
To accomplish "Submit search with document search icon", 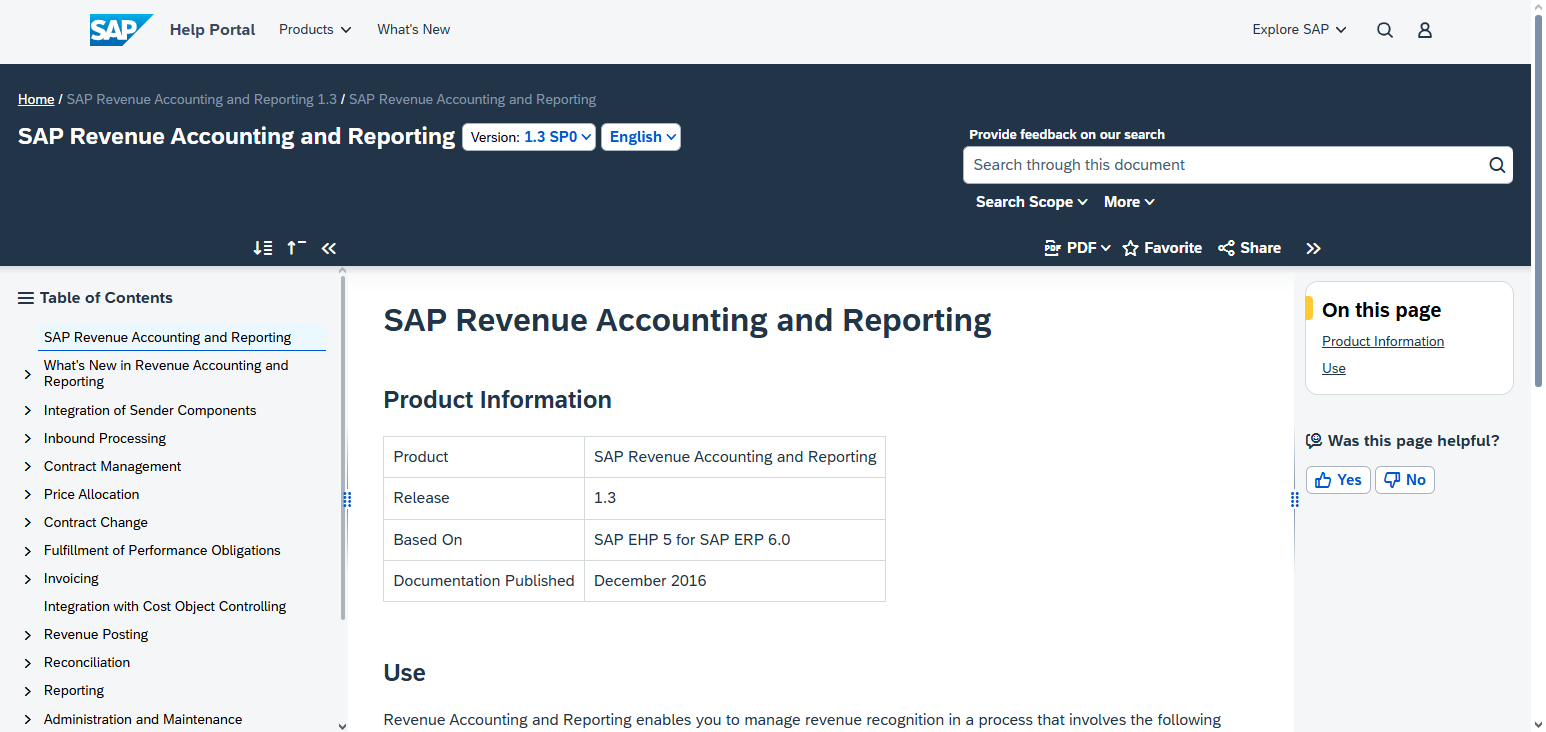I will click(x=1497, y=165).
